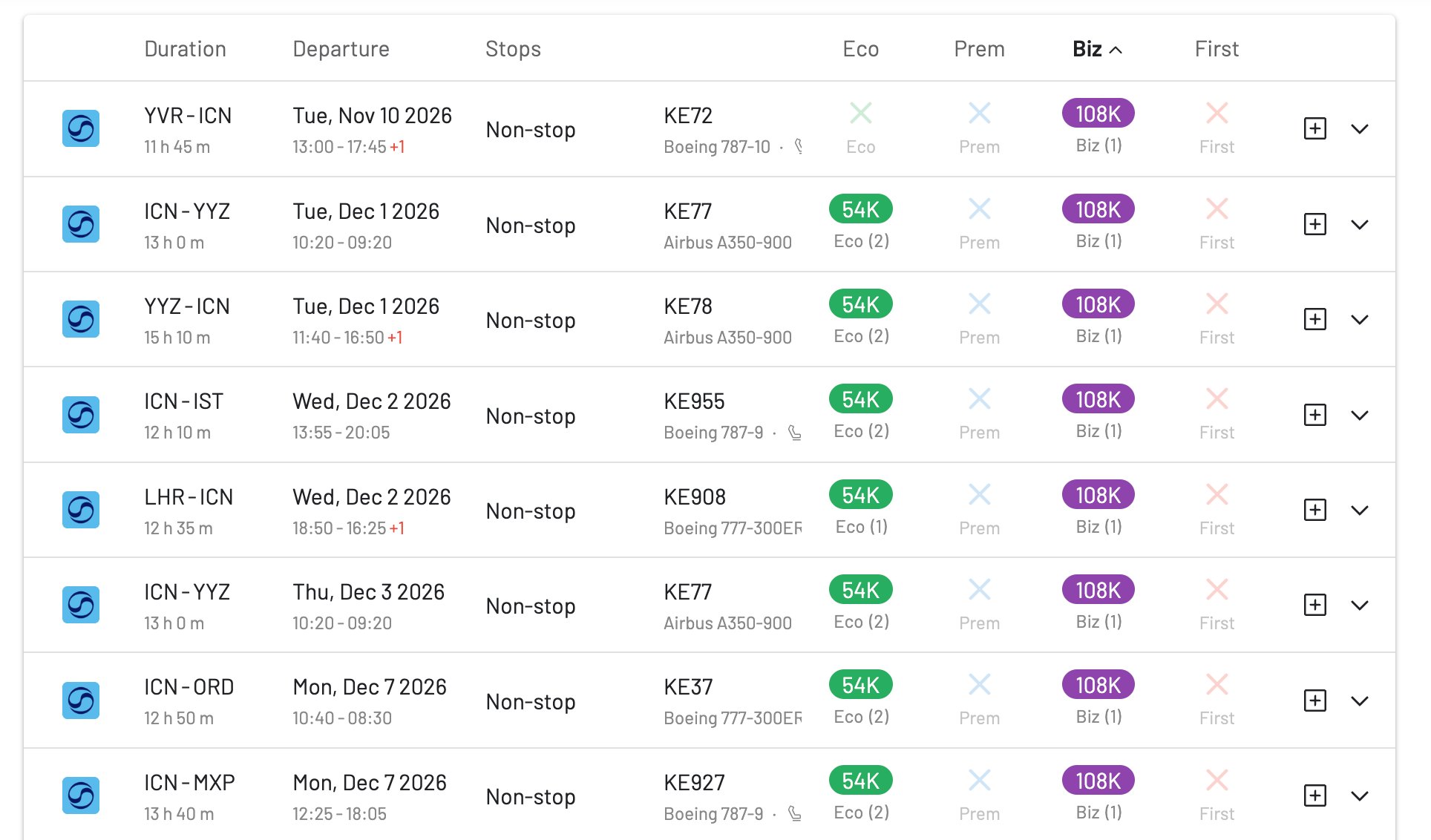Click the airline logo on the ICN-IST row
Image resolution: width=1431 pixels, height=840 pixels.
pyautogui.click(x=81, y=415)
